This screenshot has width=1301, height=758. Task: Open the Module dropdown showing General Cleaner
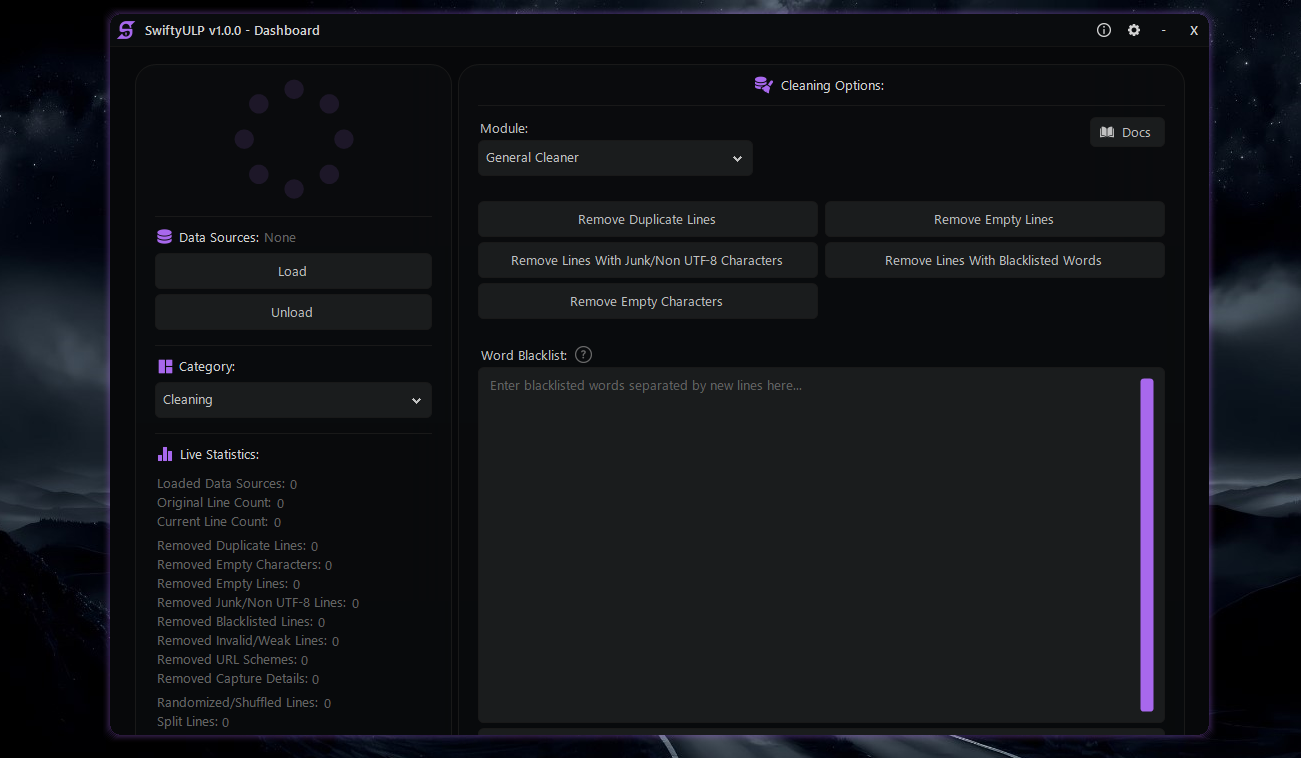(x=615, y=158)
